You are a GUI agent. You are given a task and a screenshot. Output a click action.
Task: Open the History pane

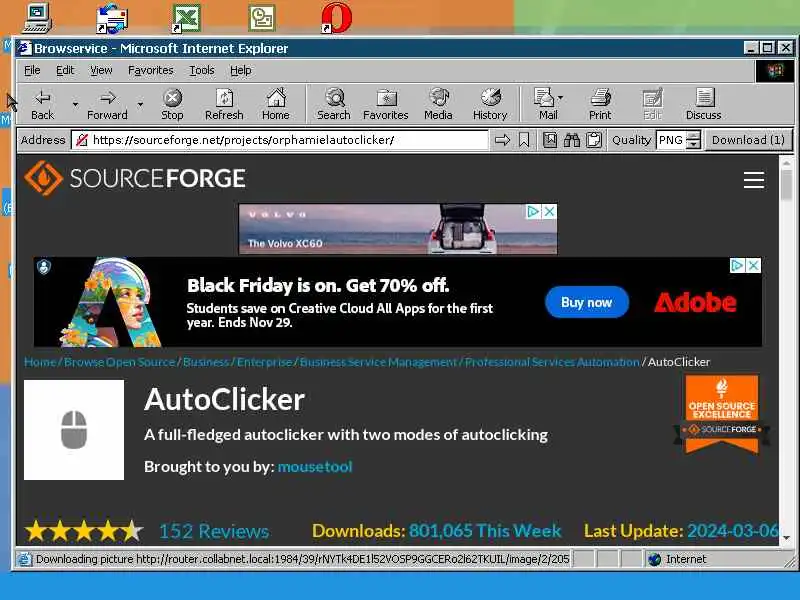coord(490,105)
